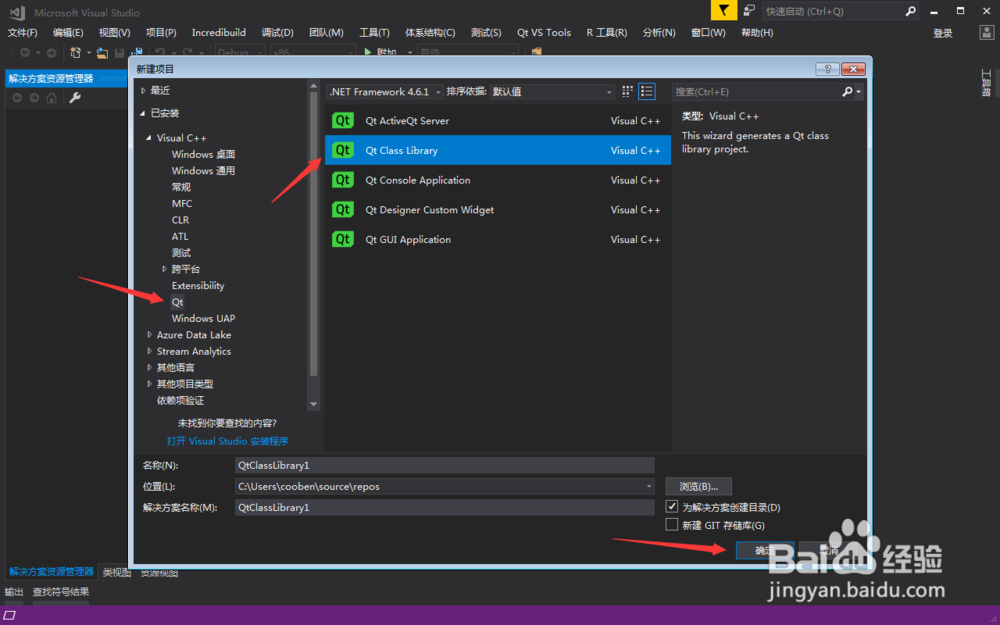Image resolution: width=1000 pixels, height=625 pixels.
Task: Click the Qt ActiveQt Server template icon
Action: click(342, 120)
